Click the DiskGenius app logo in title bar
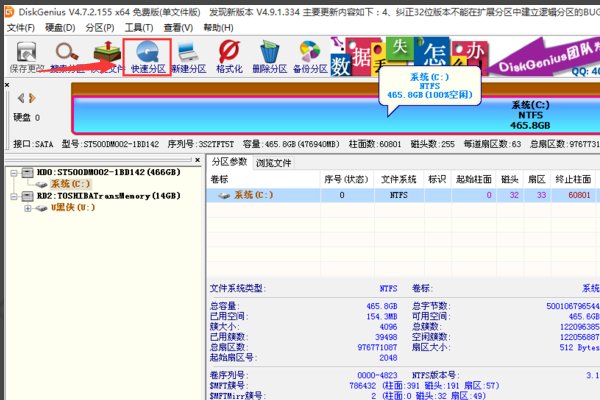 [9, 12]
